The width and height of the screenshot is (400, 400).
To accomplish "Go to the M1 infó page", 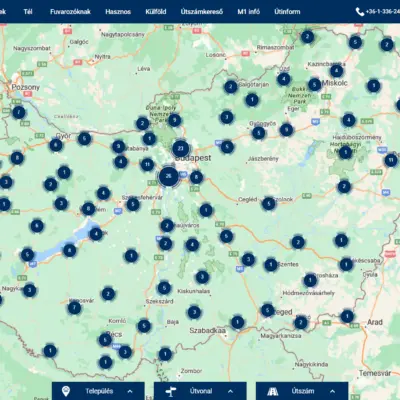I will pyautogui.click(x=249, y=12).
